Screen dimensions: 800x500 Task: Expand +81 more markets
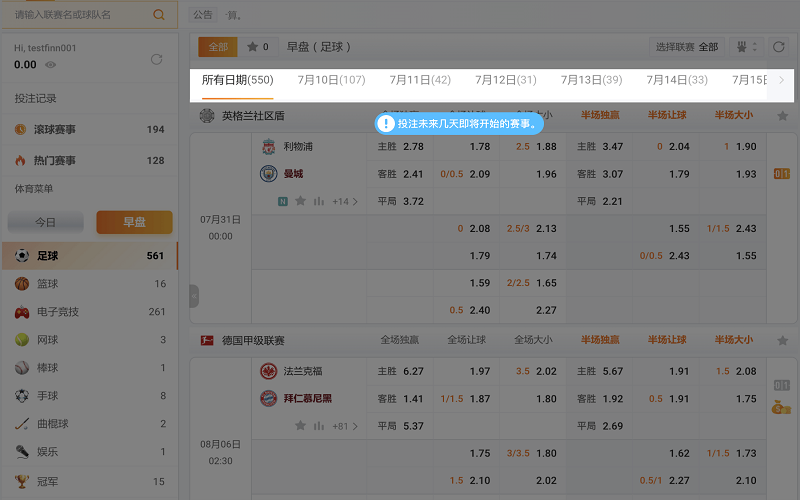point(345,426)
